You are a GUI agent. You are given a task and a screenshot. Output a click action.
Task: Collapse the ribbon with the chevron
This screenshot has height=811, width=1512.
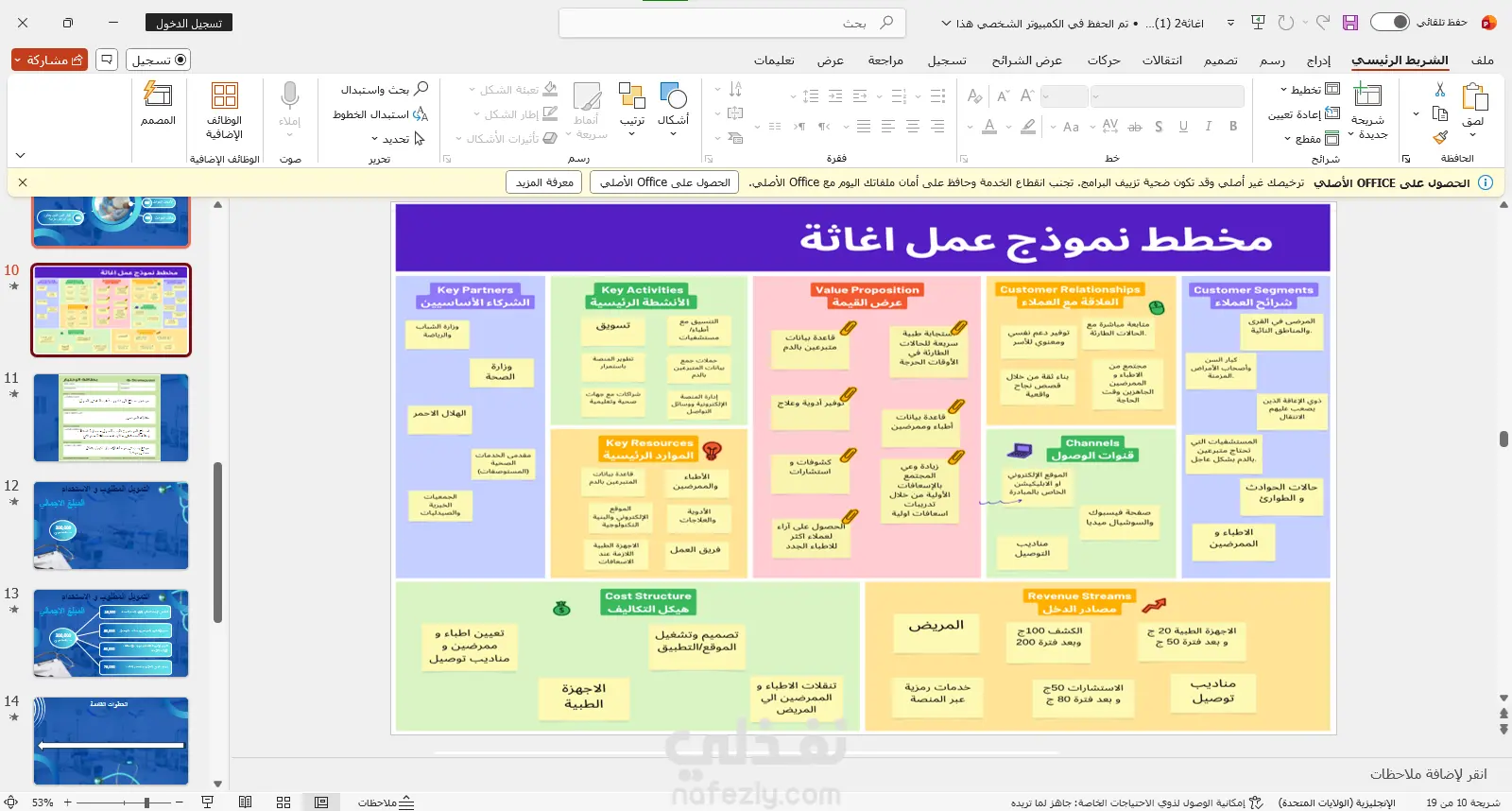(20, 156)
